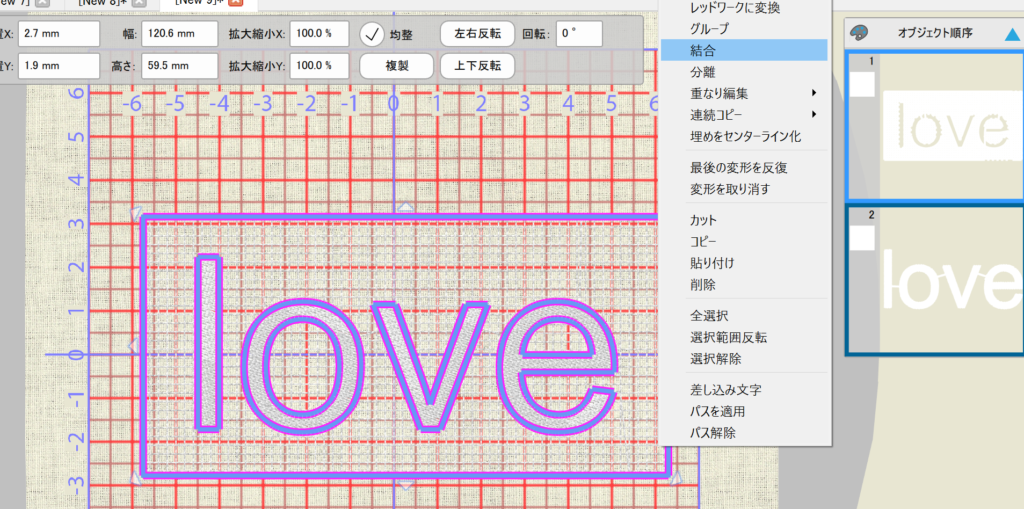Collapse the オブジェクト順序 panel with blue triangle
The width and height of the screenshot is (1024, 509).
pos(1012,34)
